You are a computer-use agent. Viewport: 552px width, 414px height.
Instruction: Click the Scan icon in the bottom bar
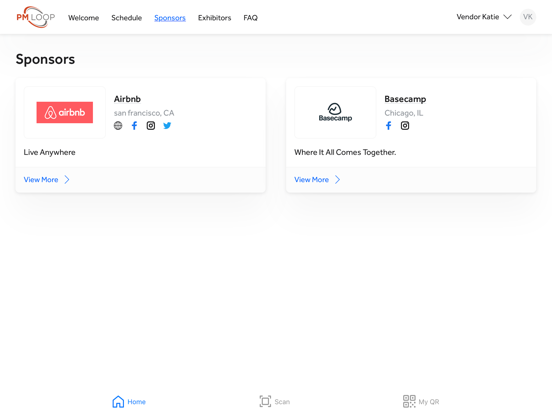265,401
